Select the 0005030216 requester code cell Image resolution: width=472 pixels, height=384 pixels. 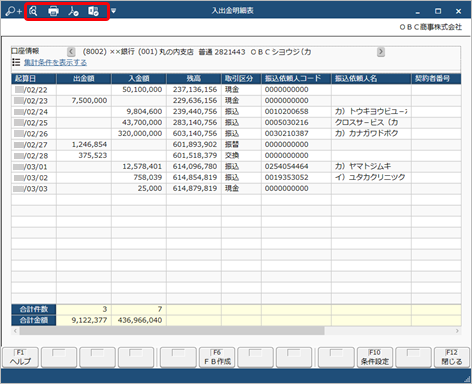coord(296,123)
